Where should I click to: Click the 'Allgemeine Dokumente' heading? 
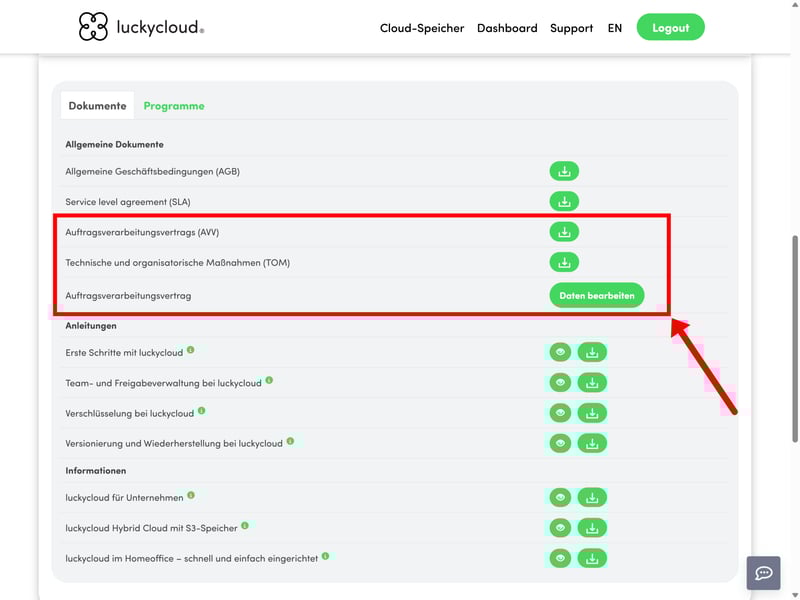114,144
